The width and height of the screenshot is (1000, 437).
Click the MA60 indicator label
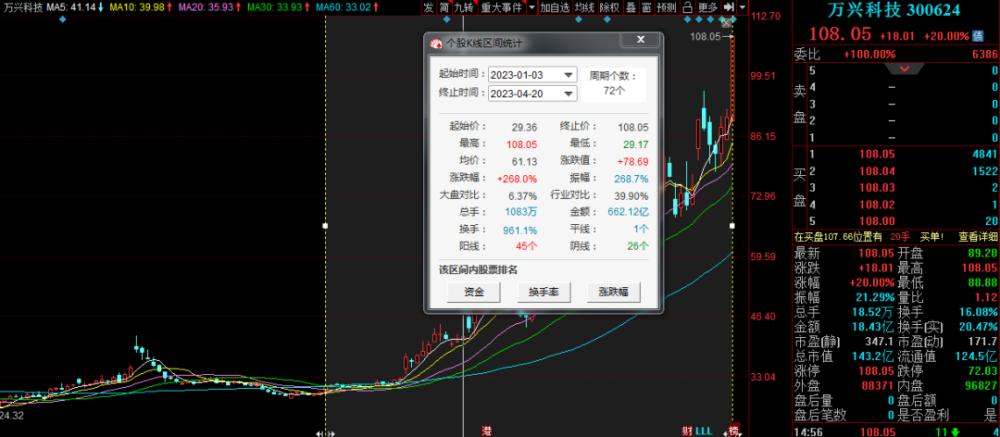coord(346,7)
